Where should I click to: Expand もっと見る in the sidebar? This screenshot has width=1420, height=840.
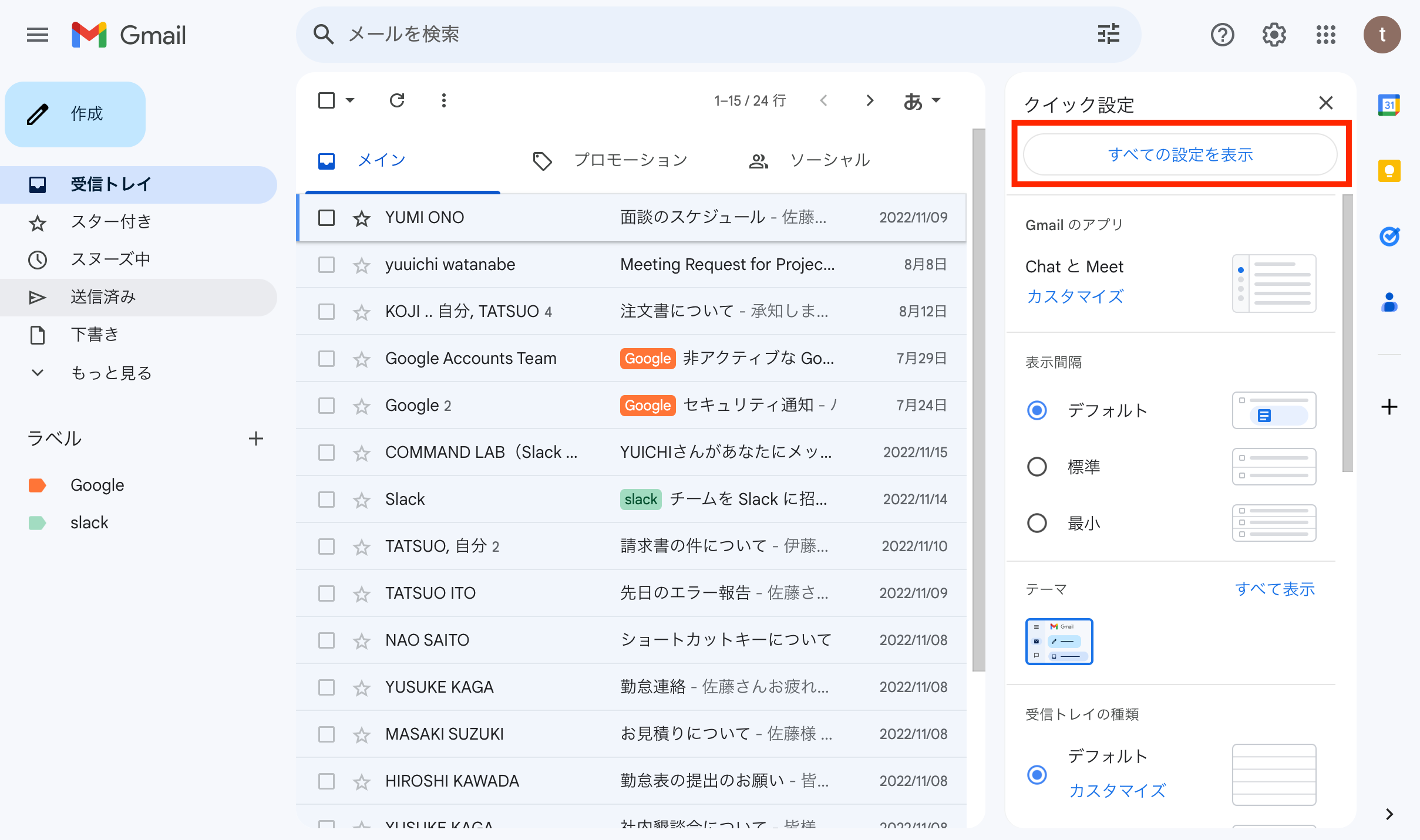pos(110,373)
